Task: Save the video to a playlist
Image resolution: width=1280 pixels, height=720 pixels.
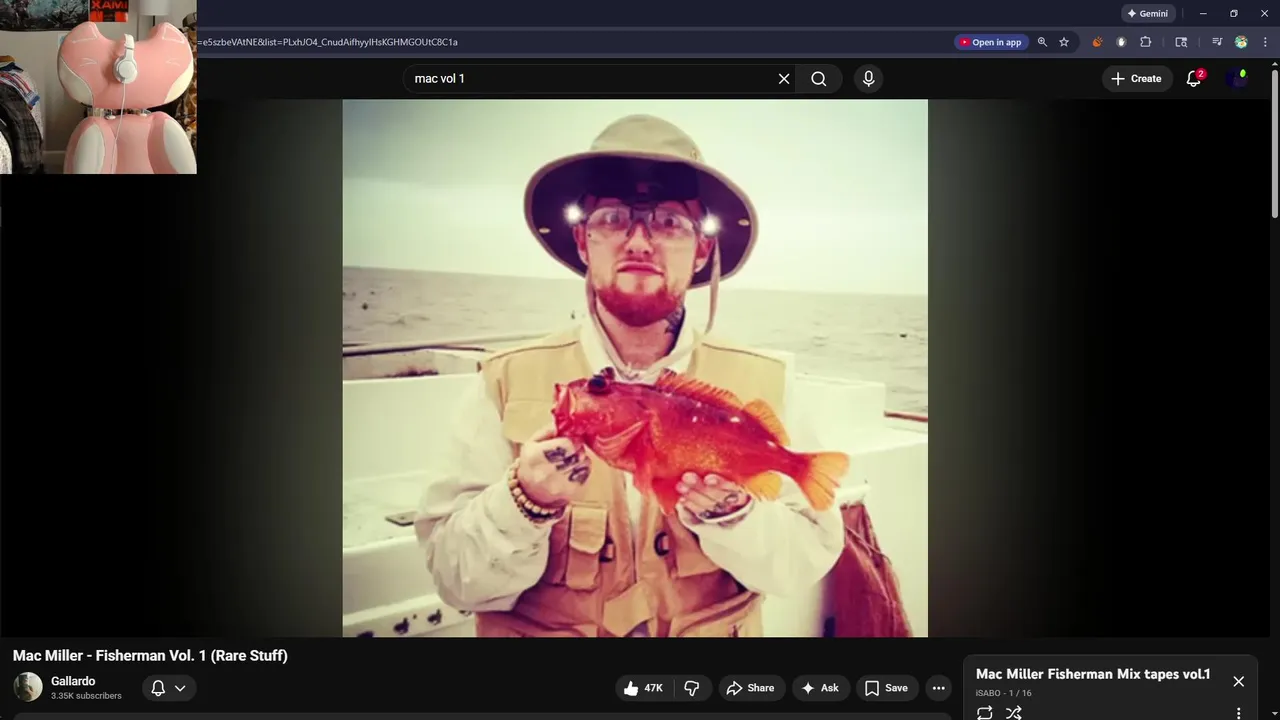Action: (x=887, y=688)
